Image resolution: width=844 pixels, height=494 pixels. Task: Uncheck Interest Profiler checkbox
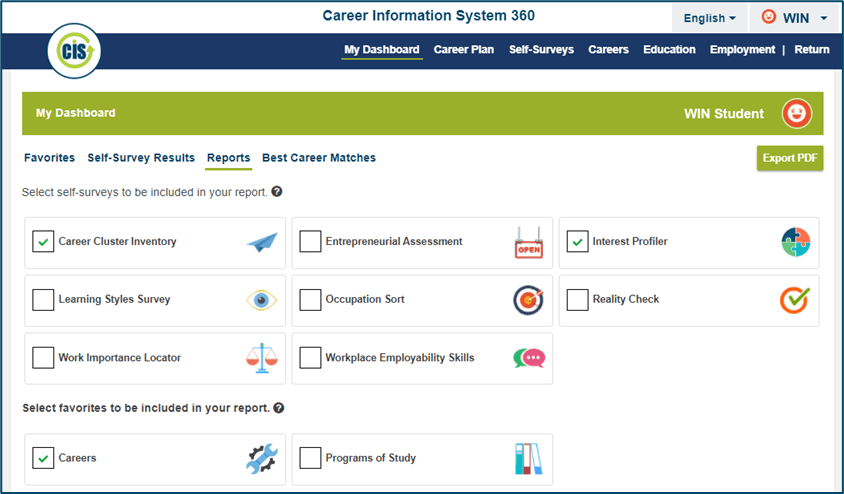click(578, 242)
